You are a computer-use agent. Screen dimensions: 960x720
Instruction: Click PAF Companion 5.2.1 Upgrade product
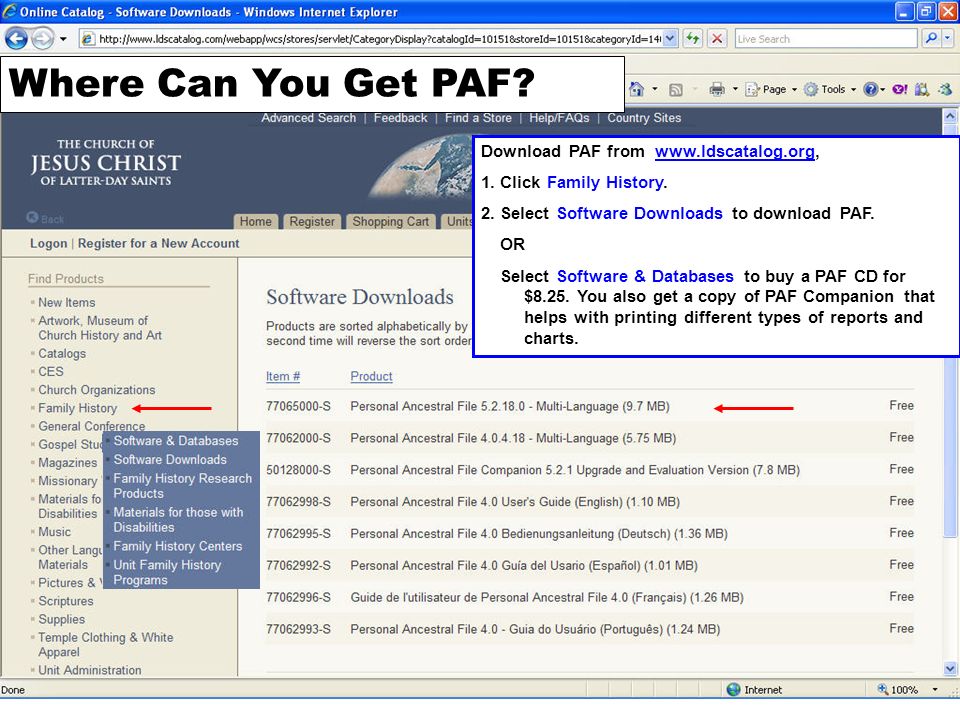[x=575, y=470]
